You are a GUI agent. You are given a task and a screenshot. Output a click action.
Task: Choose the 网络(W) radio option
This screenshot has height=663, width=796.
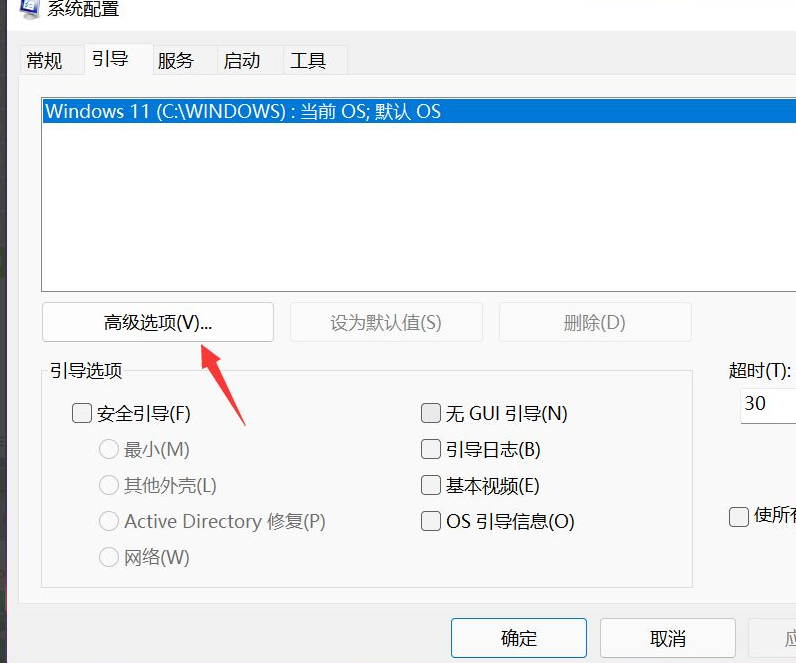(x=109, y=558)
